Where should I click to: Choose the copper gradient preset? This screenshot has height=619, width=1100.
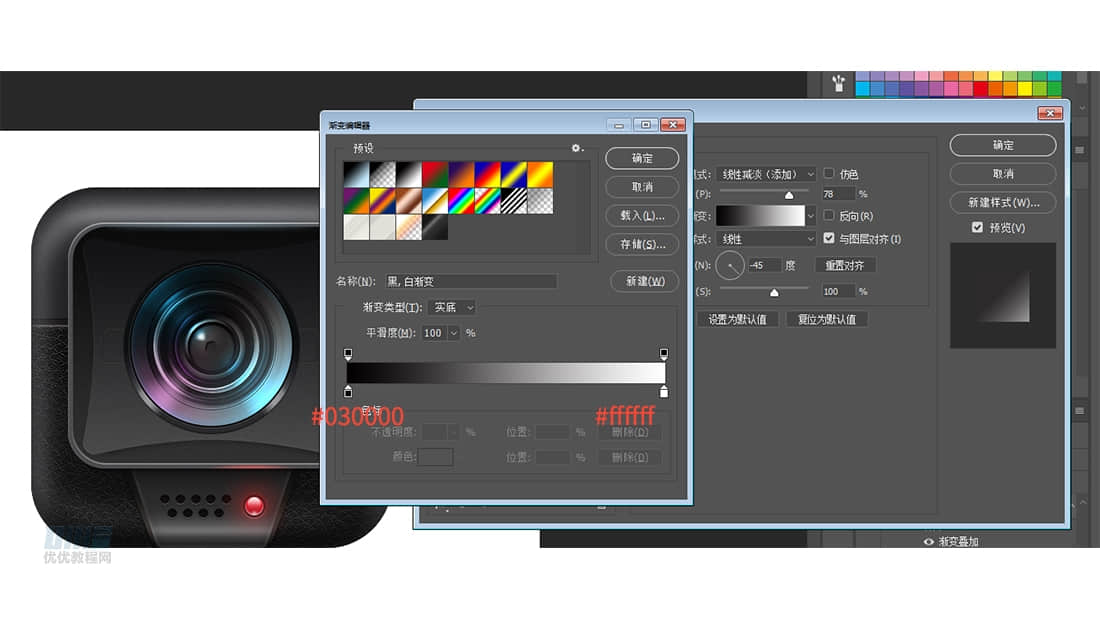click(x=409, y=201)
